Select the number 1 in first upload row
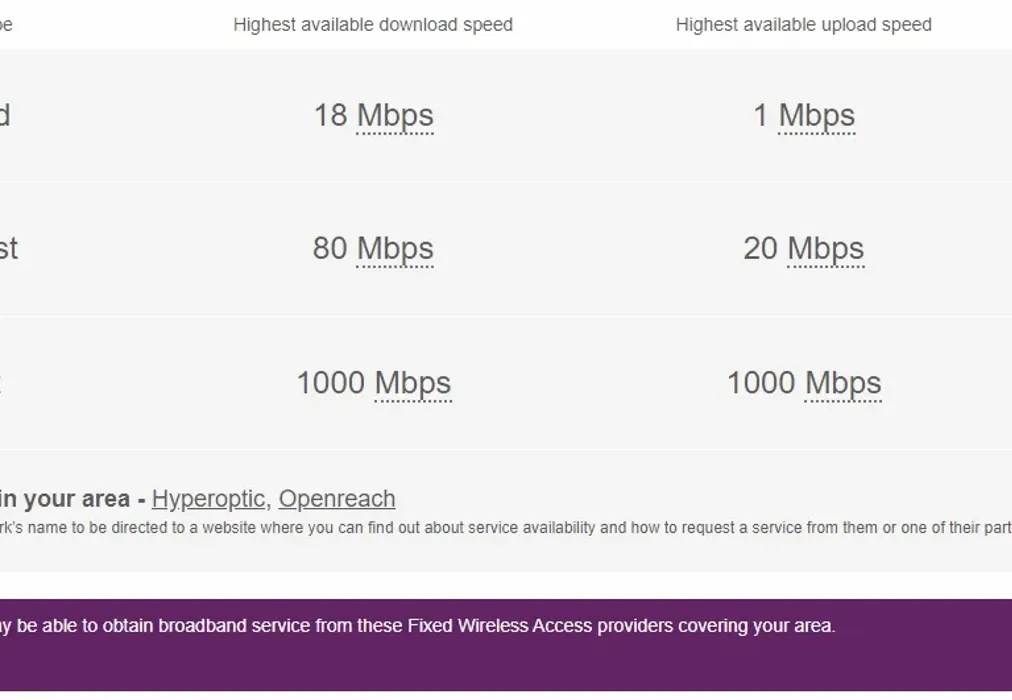Image resolution: width=1012 pixels, height=700 pixels. pyautogui.click(x=761, y=116)
